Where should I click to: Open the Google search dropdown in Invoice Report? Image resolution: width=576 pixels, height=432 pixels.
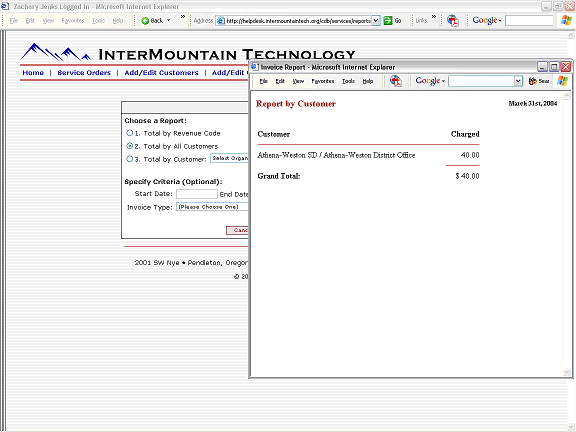click(518, 81)
